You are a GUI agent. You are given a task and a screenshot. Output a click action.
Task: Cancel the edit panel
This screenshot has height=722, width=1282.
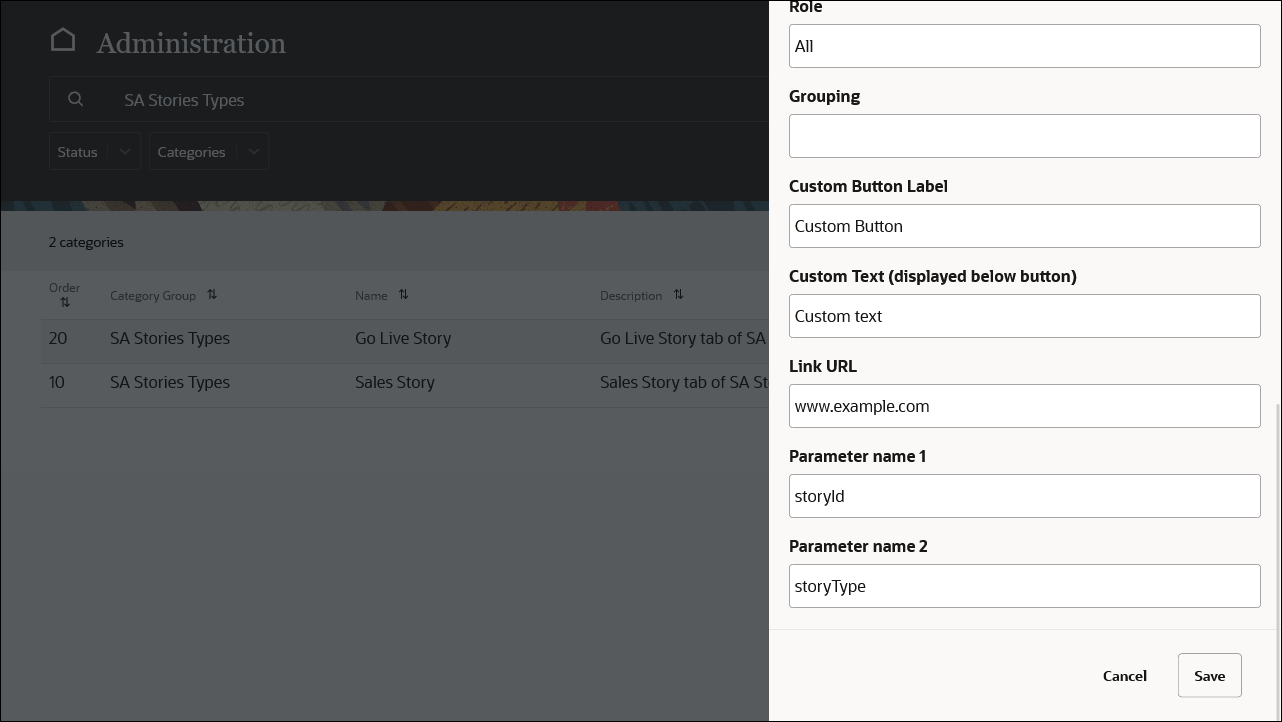click(1124, 675)
